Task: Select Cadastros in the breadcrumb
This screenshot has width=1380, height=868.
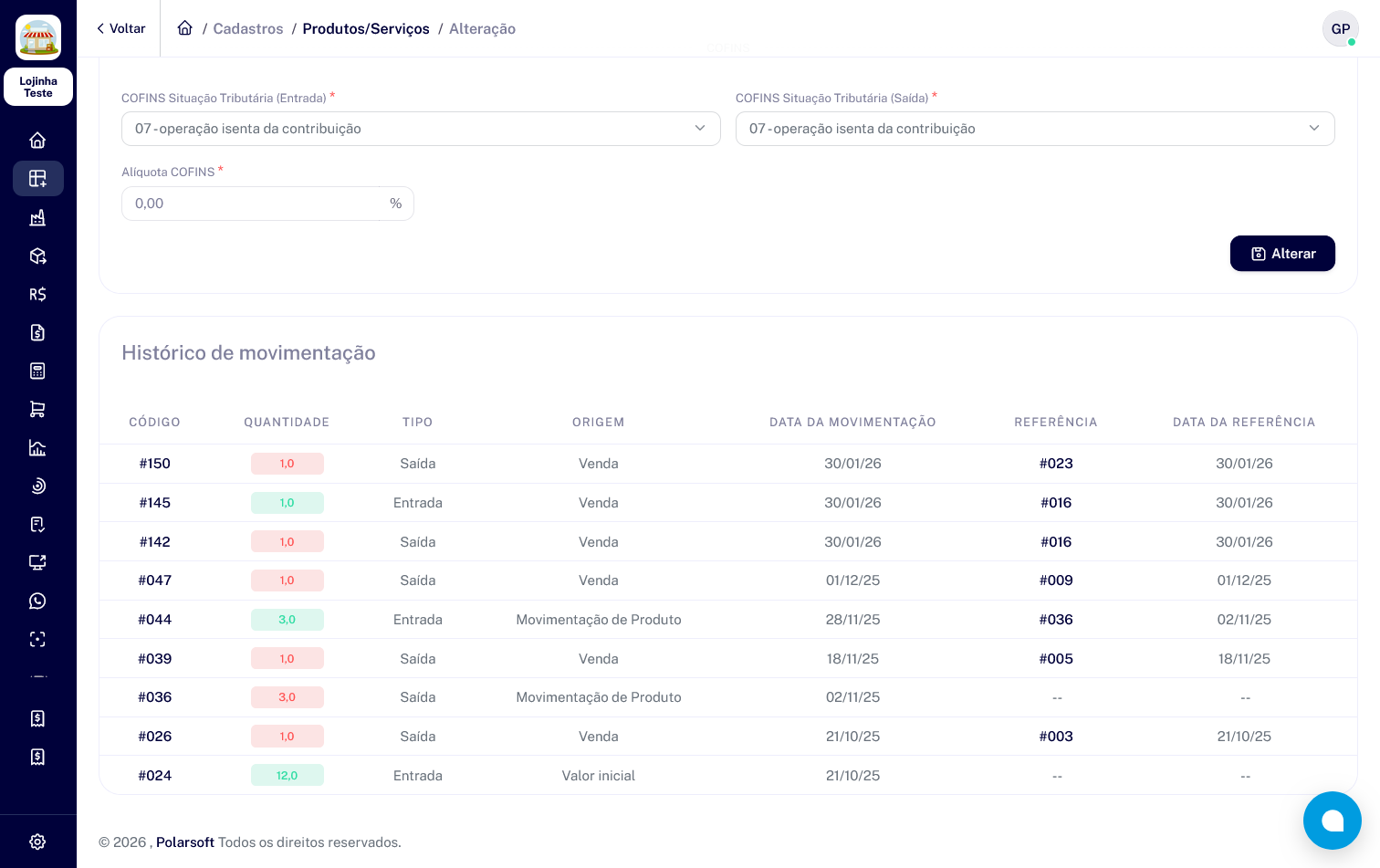Action: [248, 29]
